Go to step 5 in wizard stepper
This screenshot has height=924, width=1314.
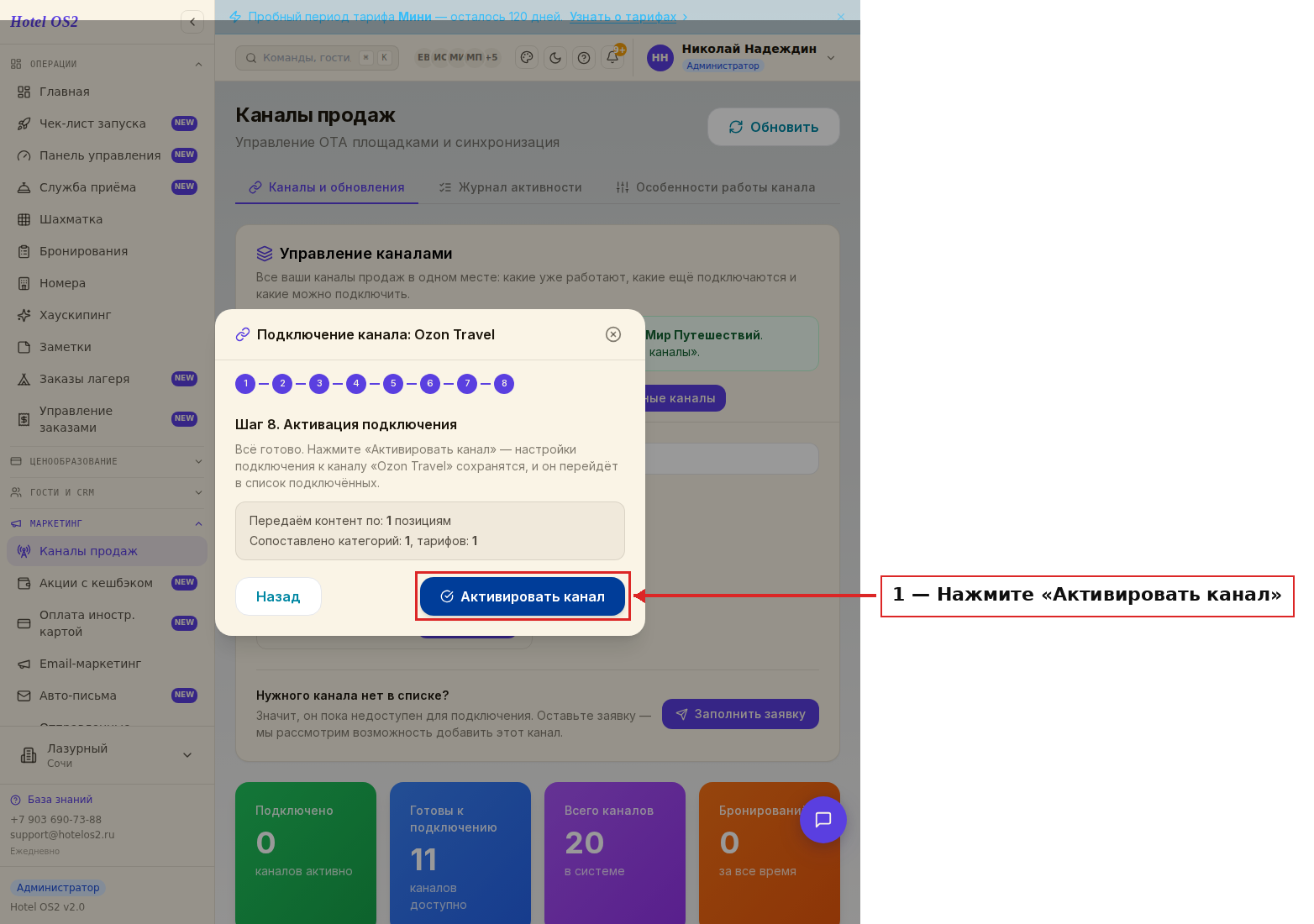[393, 384]
